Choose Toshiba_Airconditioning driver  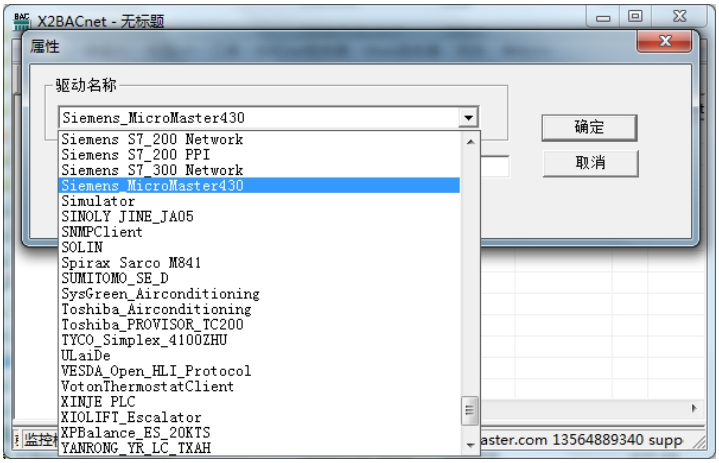[x=259, y=309]
